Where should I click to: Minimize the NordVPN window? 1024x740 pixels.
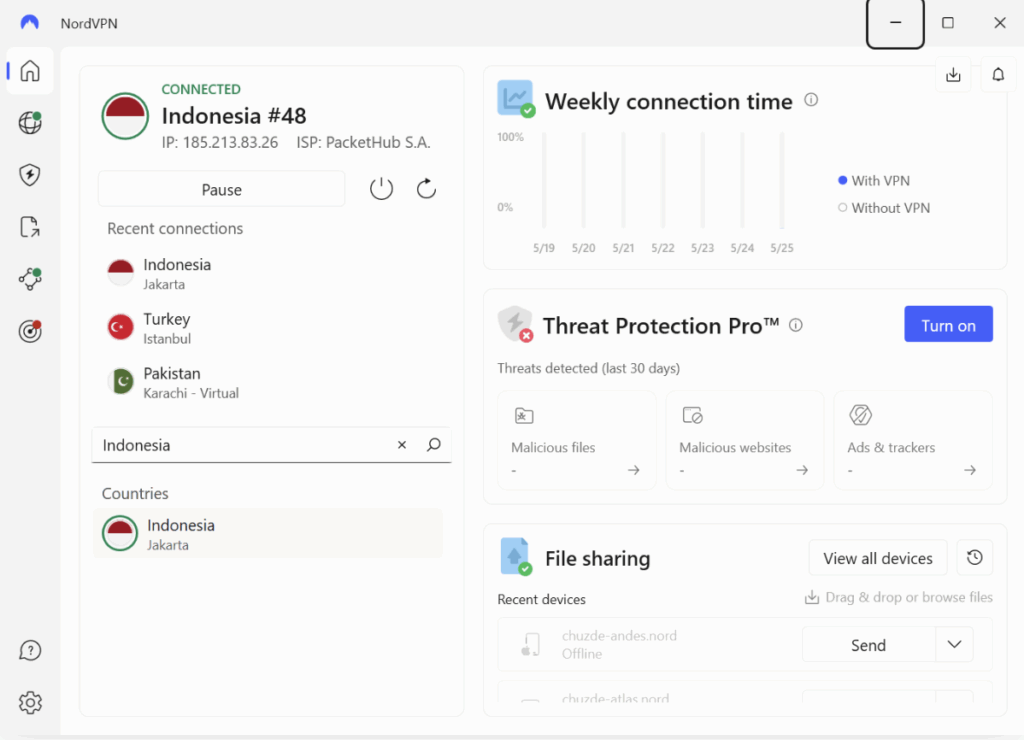pyautogui.click(x=895, y=24)
